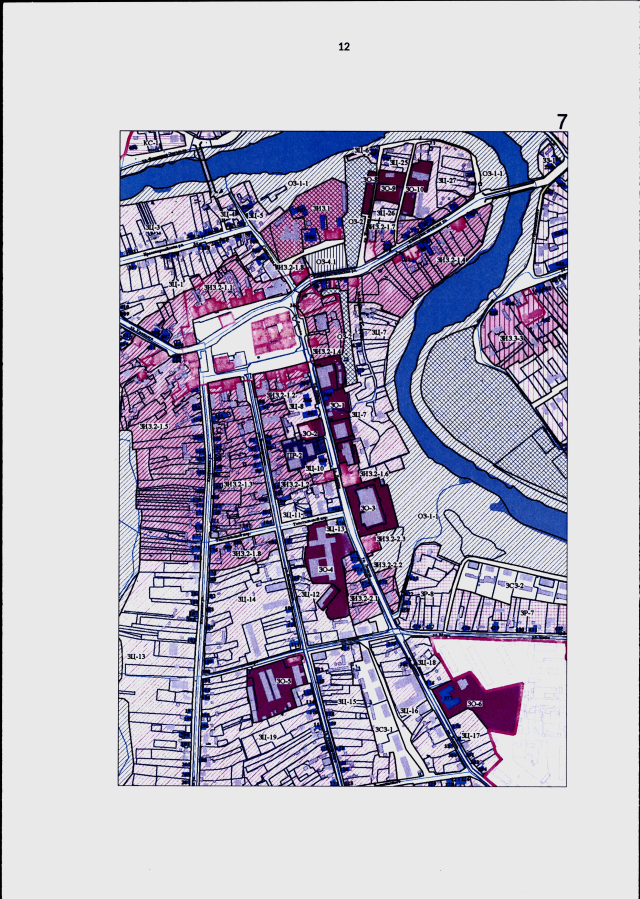This screenshot has height=899, width=640.
Task: Select the ЗНЗ.2-1.5 zone label
Action: (155, 426)
